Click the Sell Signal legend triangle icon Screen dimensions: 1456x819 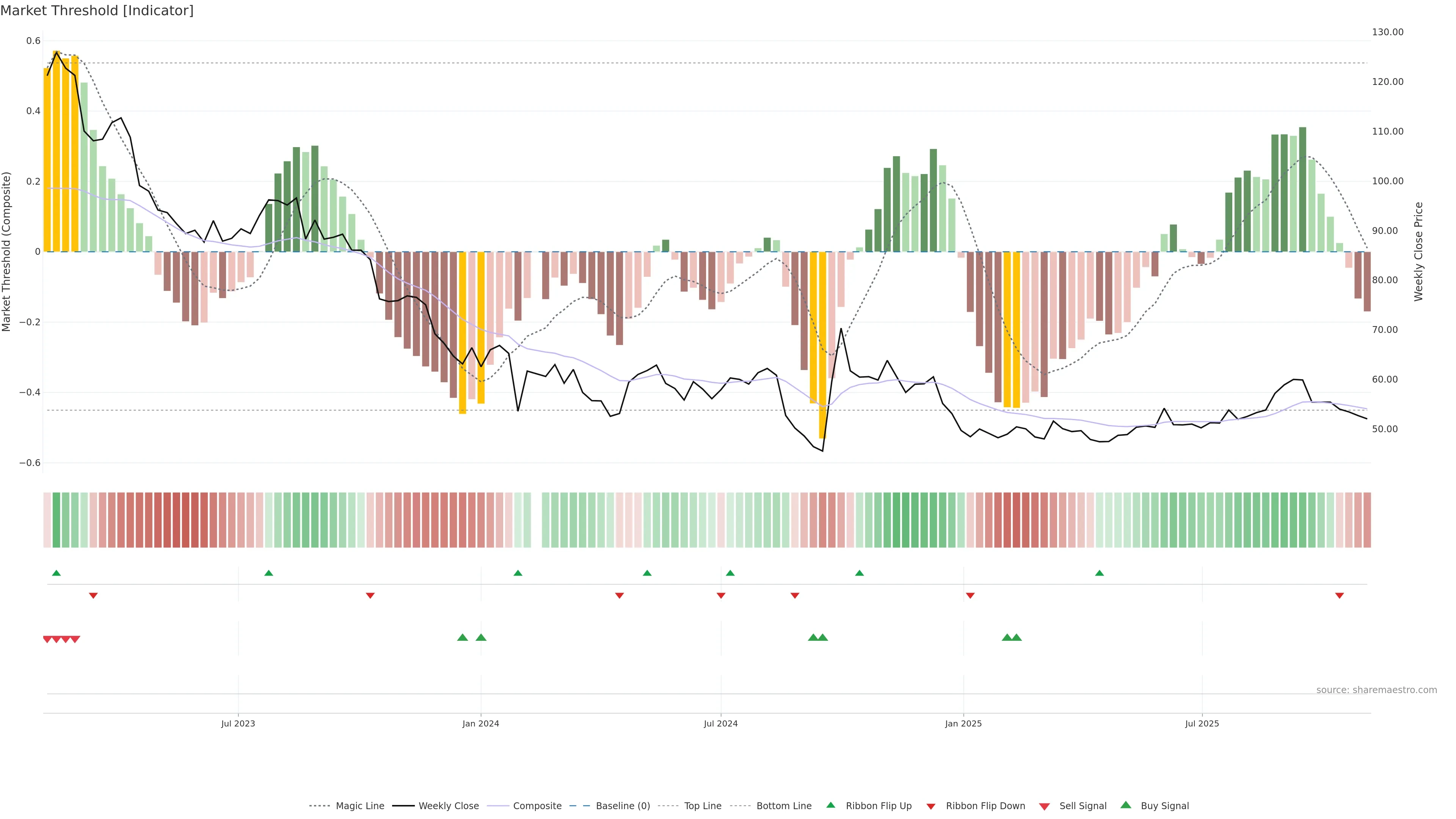[x=1044, y=806]
